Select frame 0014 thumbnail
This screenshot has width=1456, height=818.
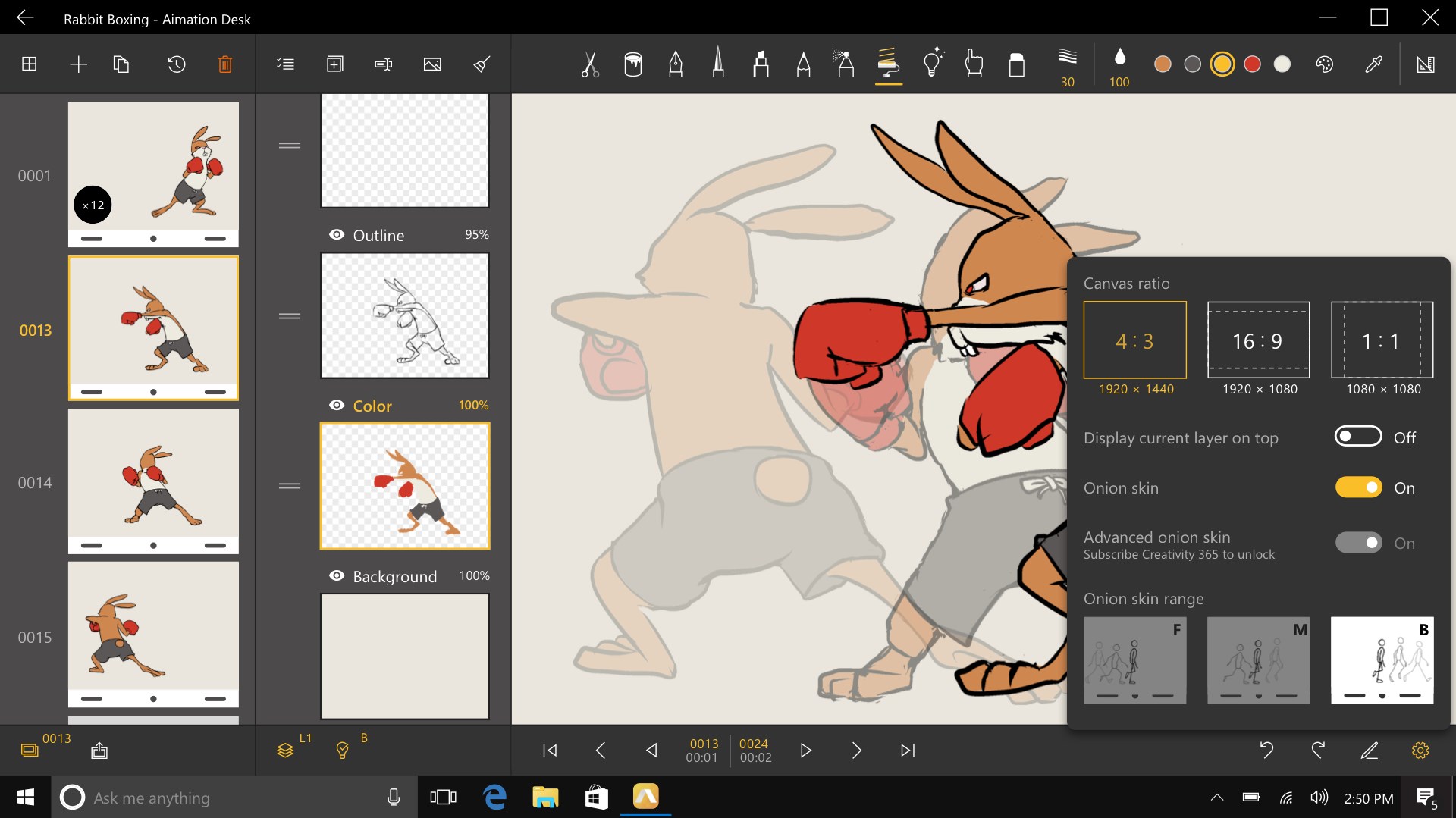(x=153, y=481)
